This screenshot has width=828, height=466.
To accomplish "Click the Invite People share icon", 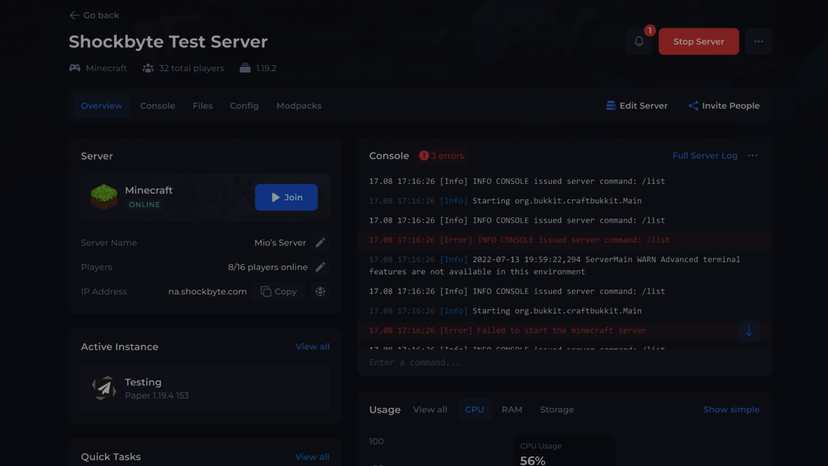I will coord(693,106).
